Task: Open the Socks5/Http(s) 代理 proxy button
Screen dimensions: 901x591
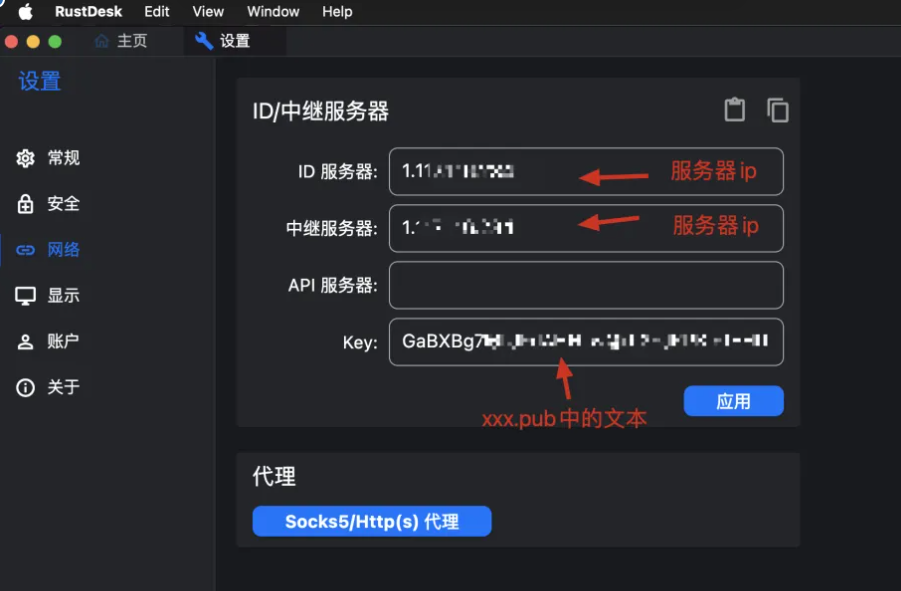Action: click(372, 521)
